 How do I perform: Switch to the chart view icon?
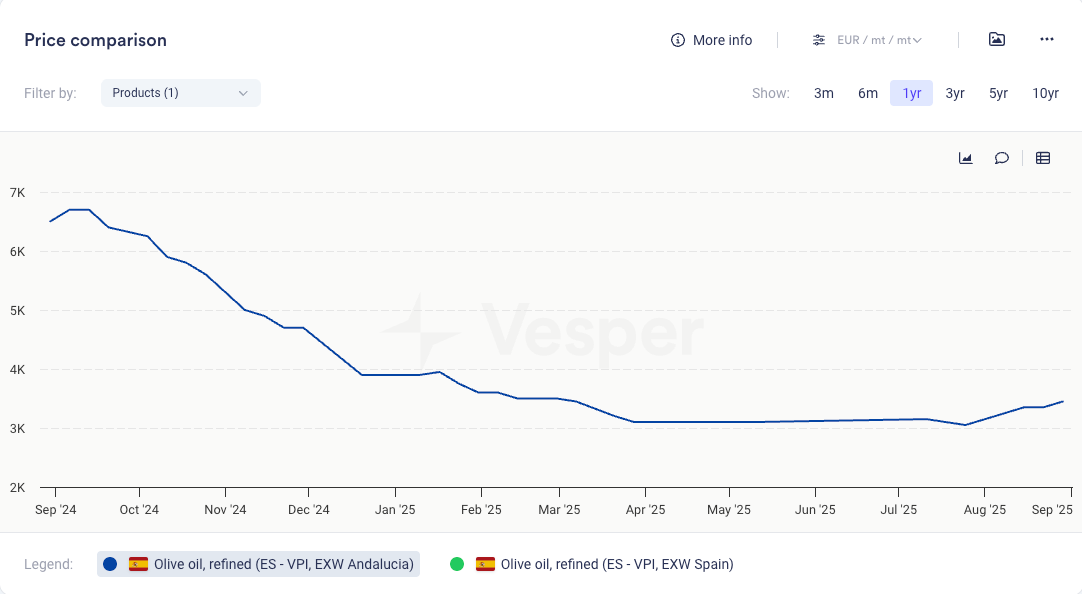(x=966, y=158)
